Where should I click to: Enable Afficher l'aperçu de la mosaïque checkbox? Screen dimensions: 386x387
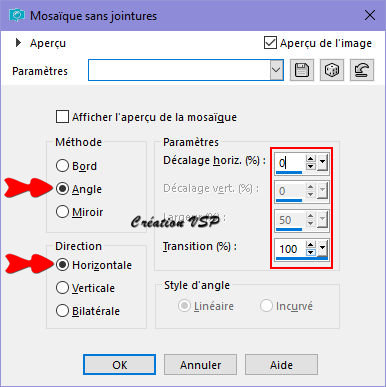pyautogui.click(x=62, y=117)
